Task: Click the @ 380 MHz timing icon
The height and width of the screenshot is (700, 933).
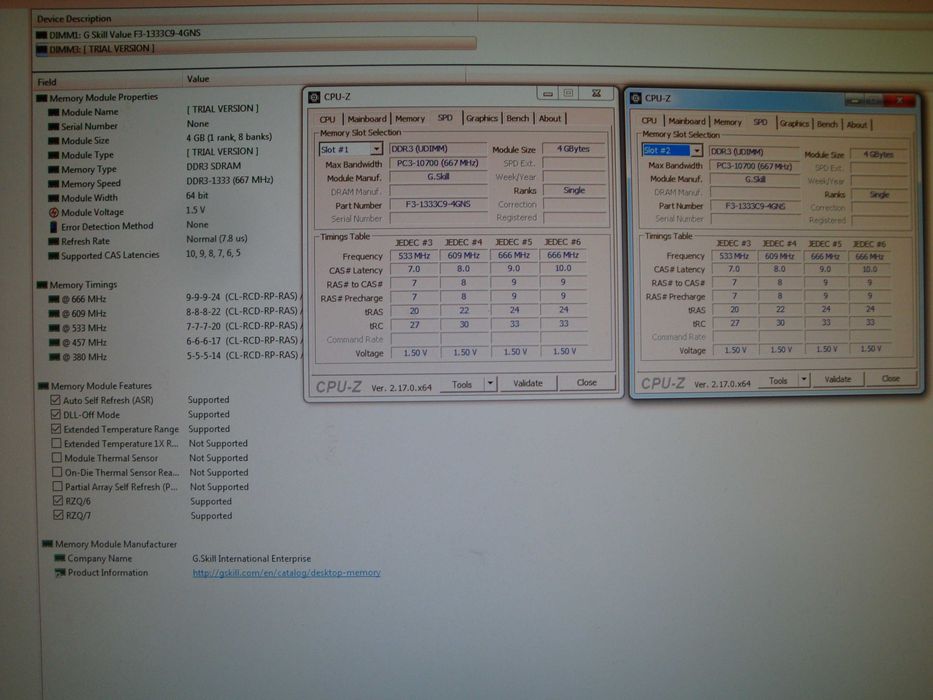Action: (x=54, y=357)
